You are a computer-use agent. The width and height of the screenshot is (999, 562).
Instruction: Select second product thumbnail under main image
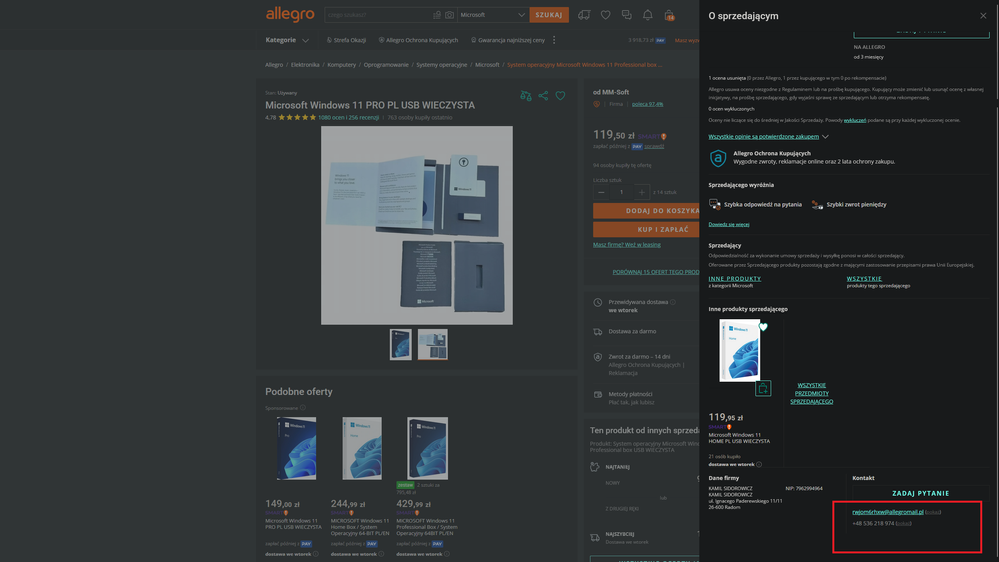point(433,344)
